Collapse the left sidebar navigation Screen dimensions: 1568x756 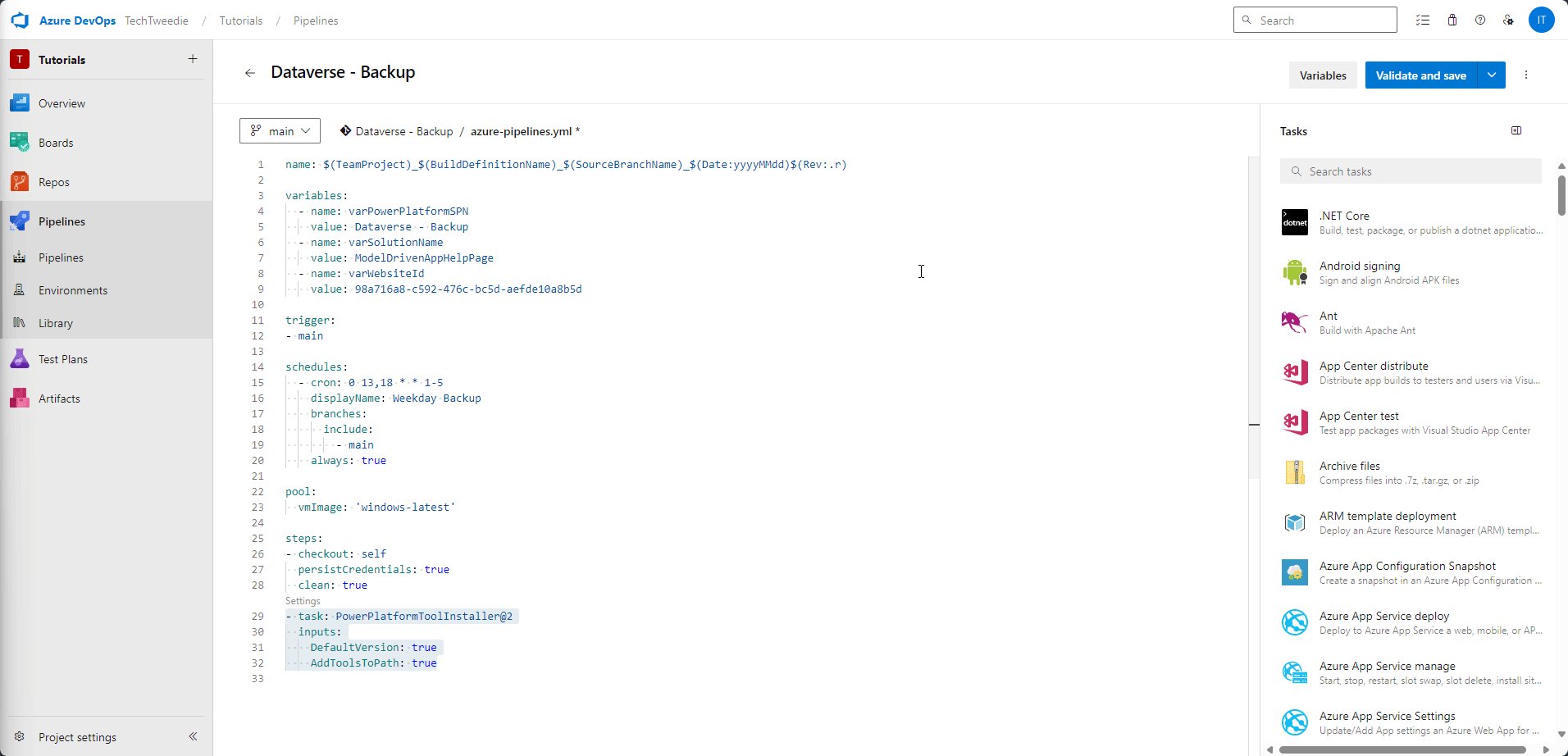[x=193, y=736]
